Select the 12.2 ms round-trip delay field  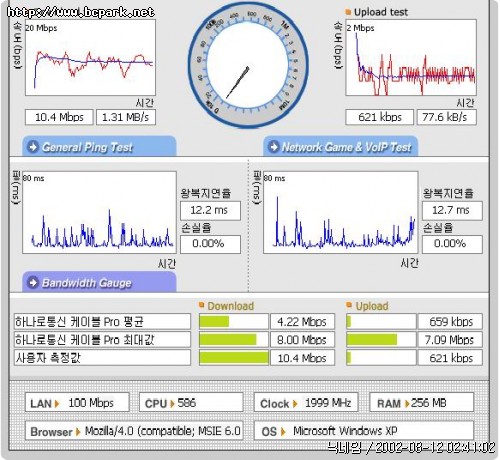coord(210,210)
